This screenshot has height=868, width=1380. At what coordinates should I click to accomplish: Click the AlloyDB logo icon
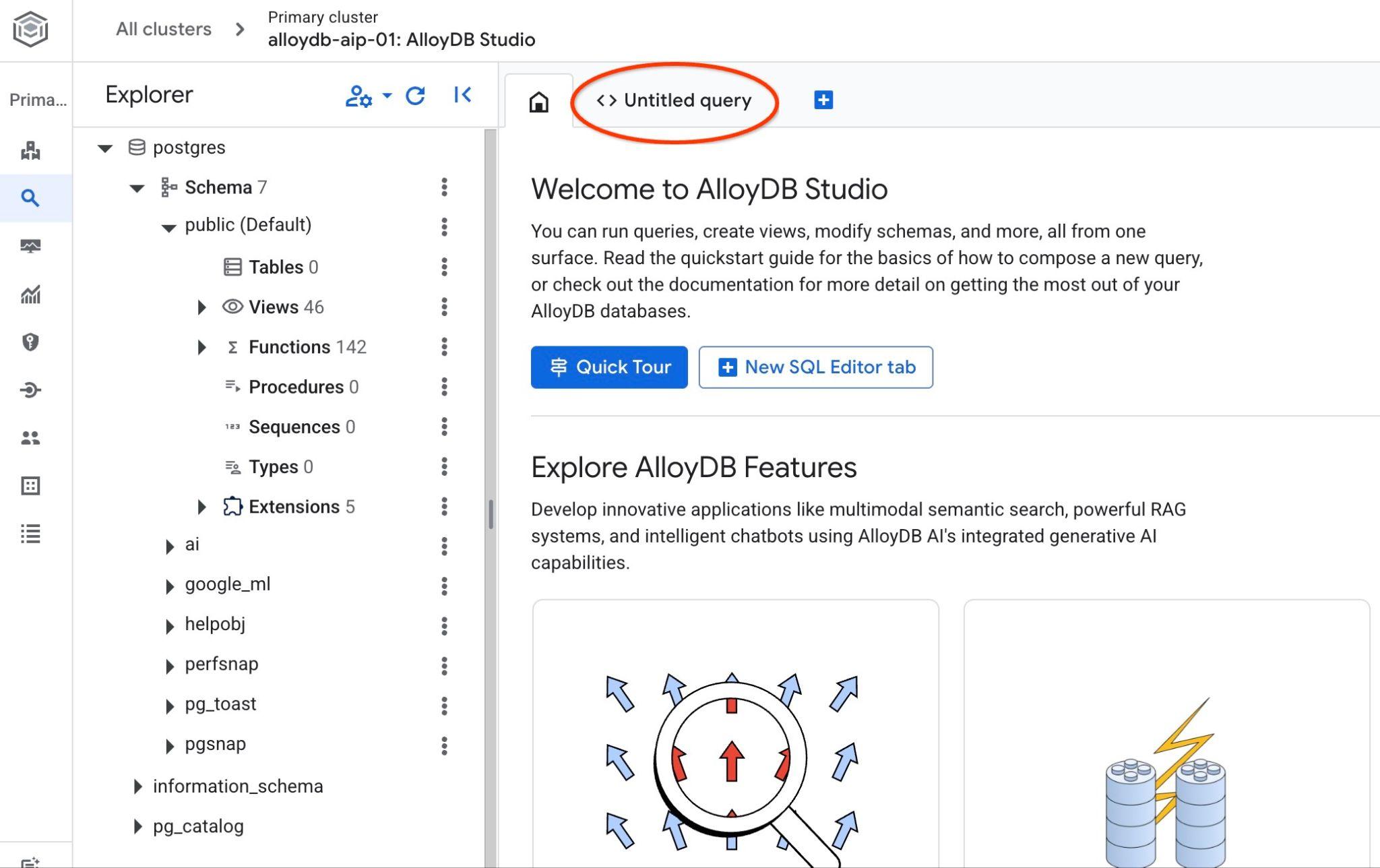31,29
